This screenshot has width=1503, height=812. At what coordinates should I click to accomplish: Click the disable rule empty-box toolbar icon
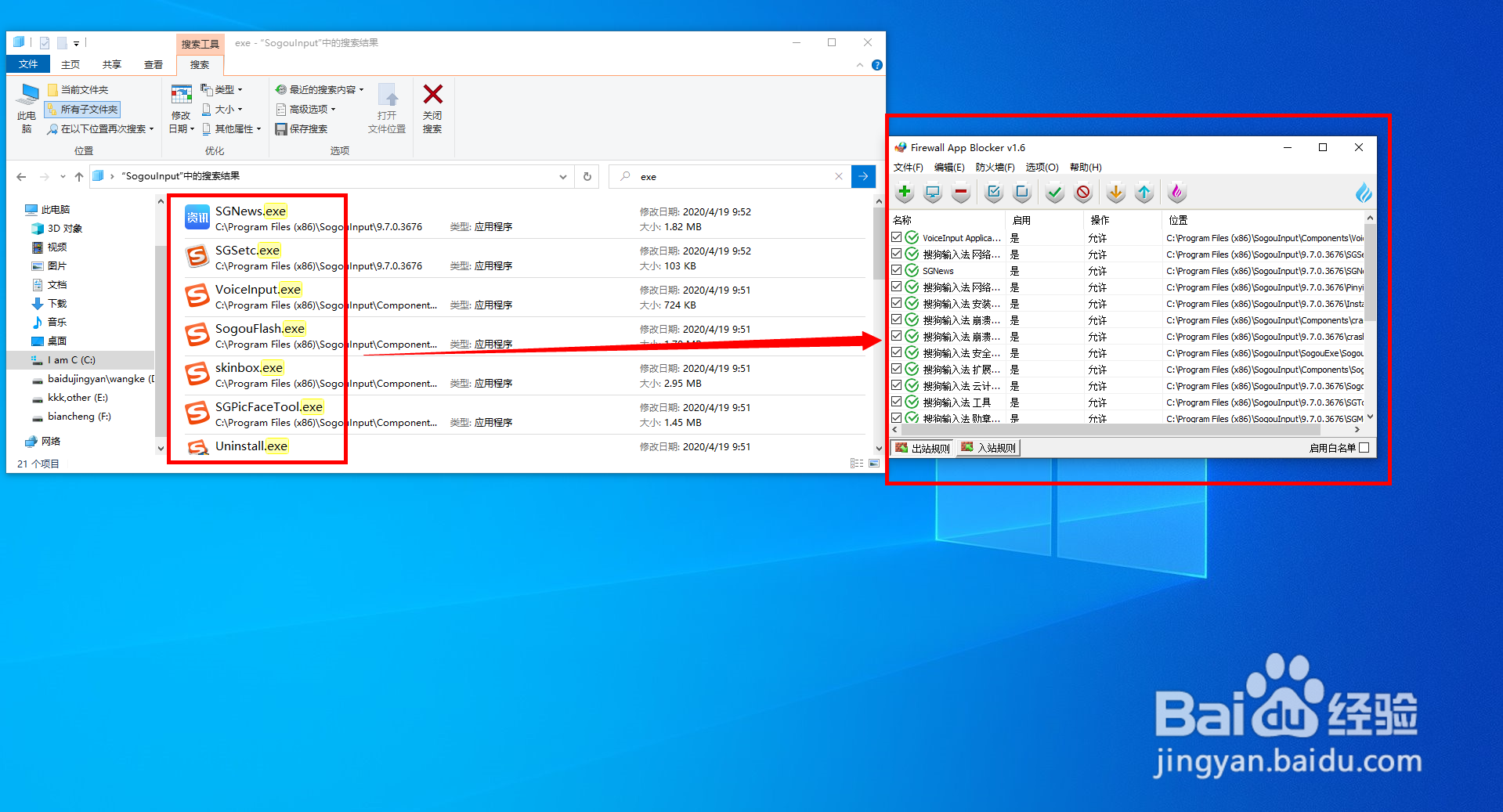[1022, 192]
